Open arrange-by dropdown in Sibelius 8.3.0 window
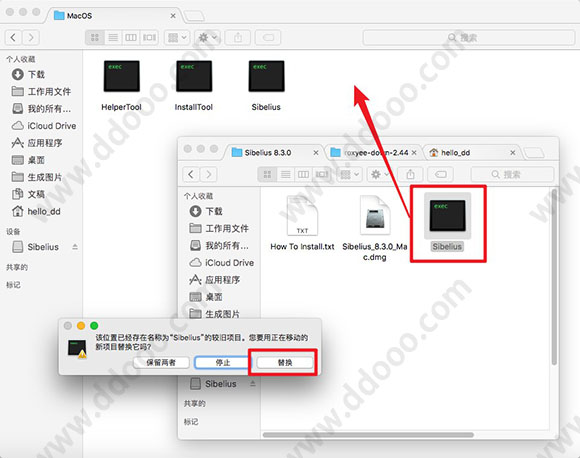This screenshot has height=458, width=580. pyautogui.click(x=349, y=174)
